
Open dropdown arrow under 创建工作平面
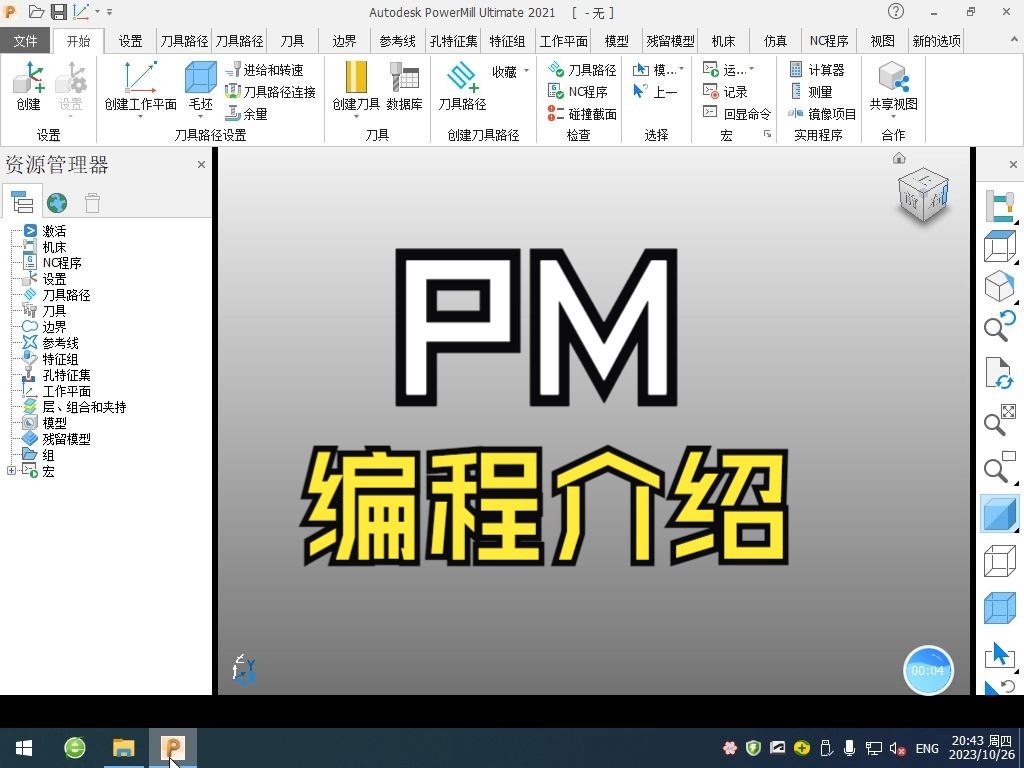point(140,117)
